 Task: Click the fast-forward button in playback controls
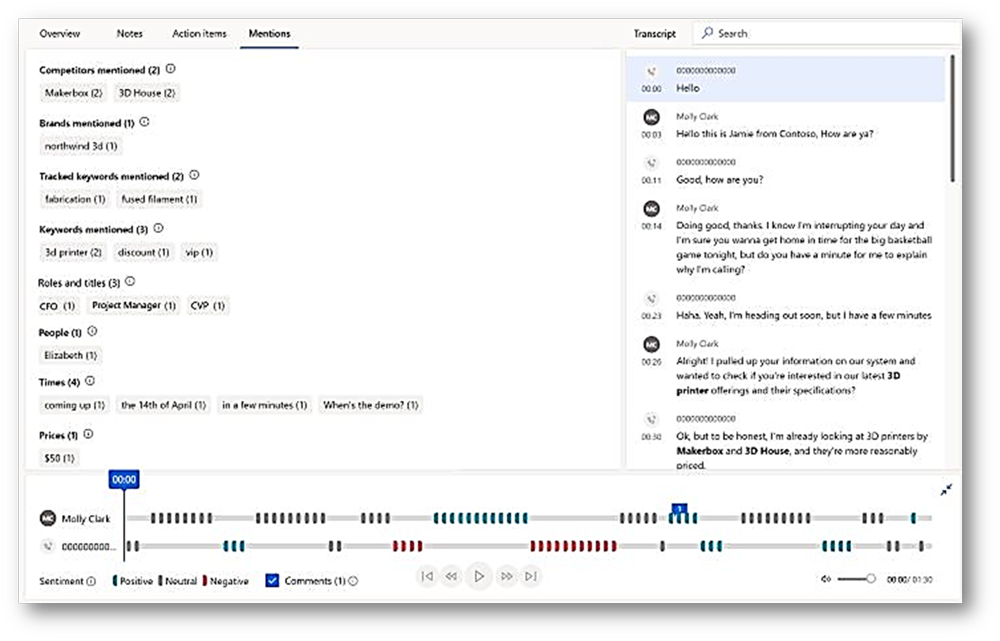pyautogui.click(x=506, y=576)
